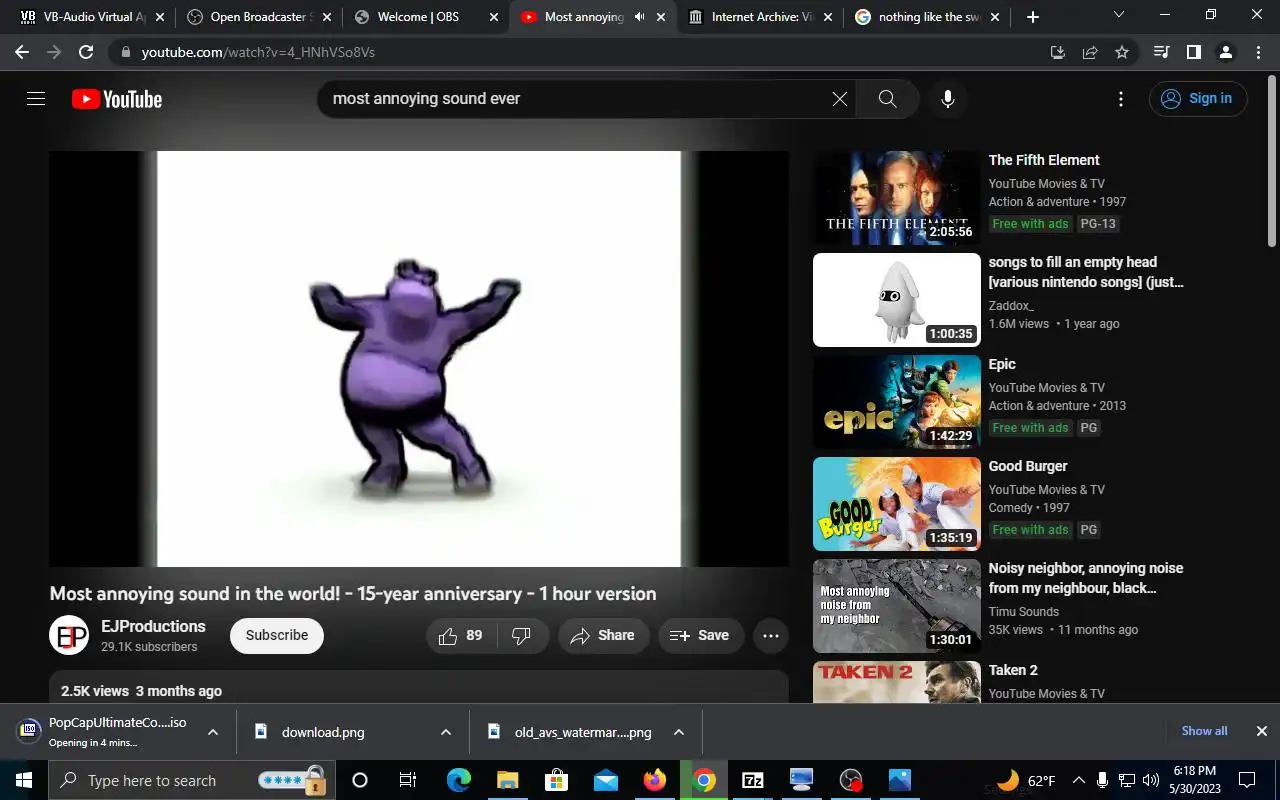1280x800 pixels.
Task: Open The Fifth Element thumbnail
Action: click(x=897, y=198)
